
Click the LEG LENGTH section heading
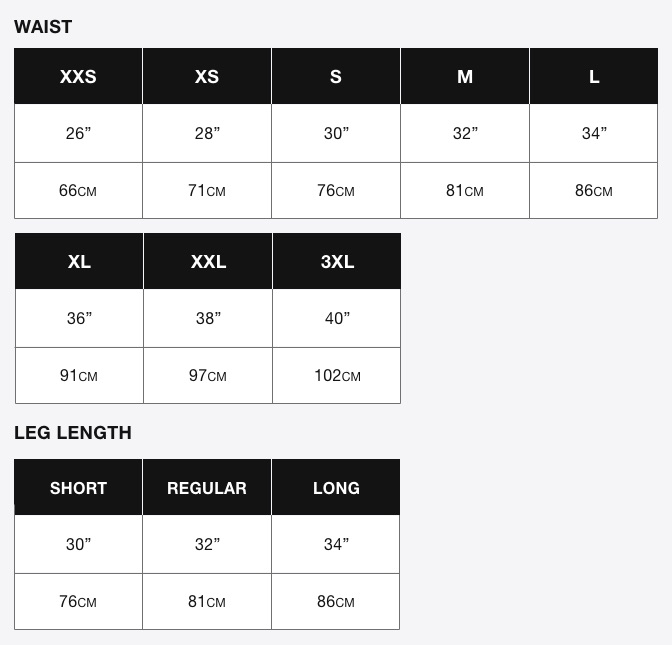73,433
